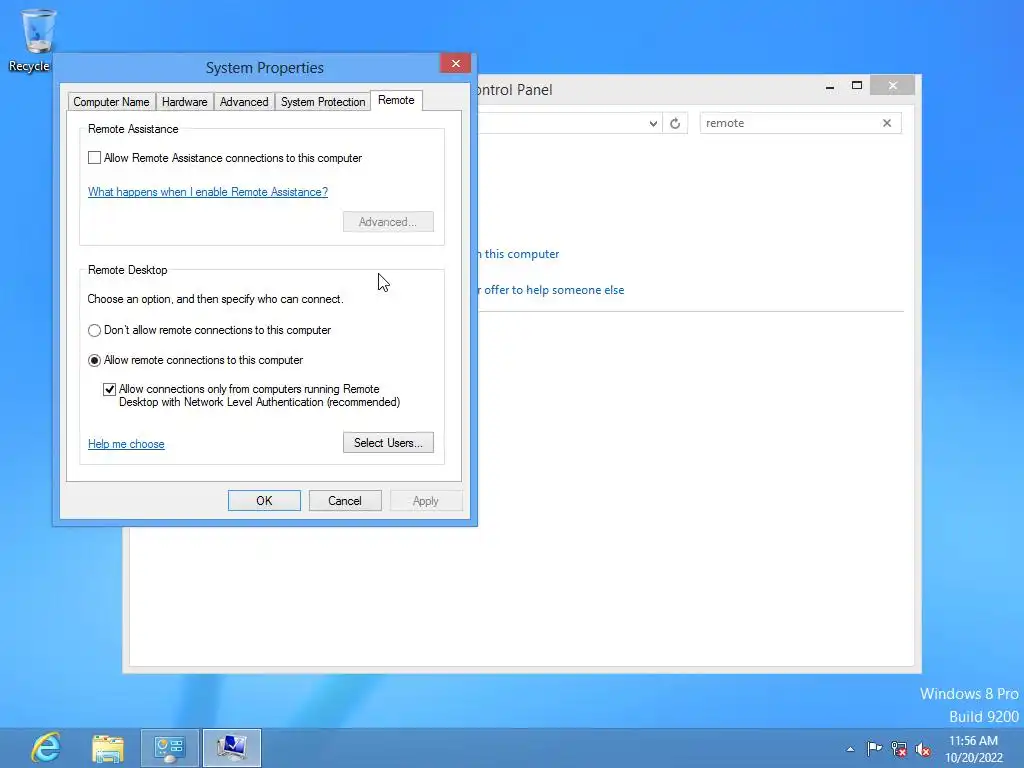Select Don't allow remote connections option
Viewport: 1024px width, 768px height.
click(94, 330)
